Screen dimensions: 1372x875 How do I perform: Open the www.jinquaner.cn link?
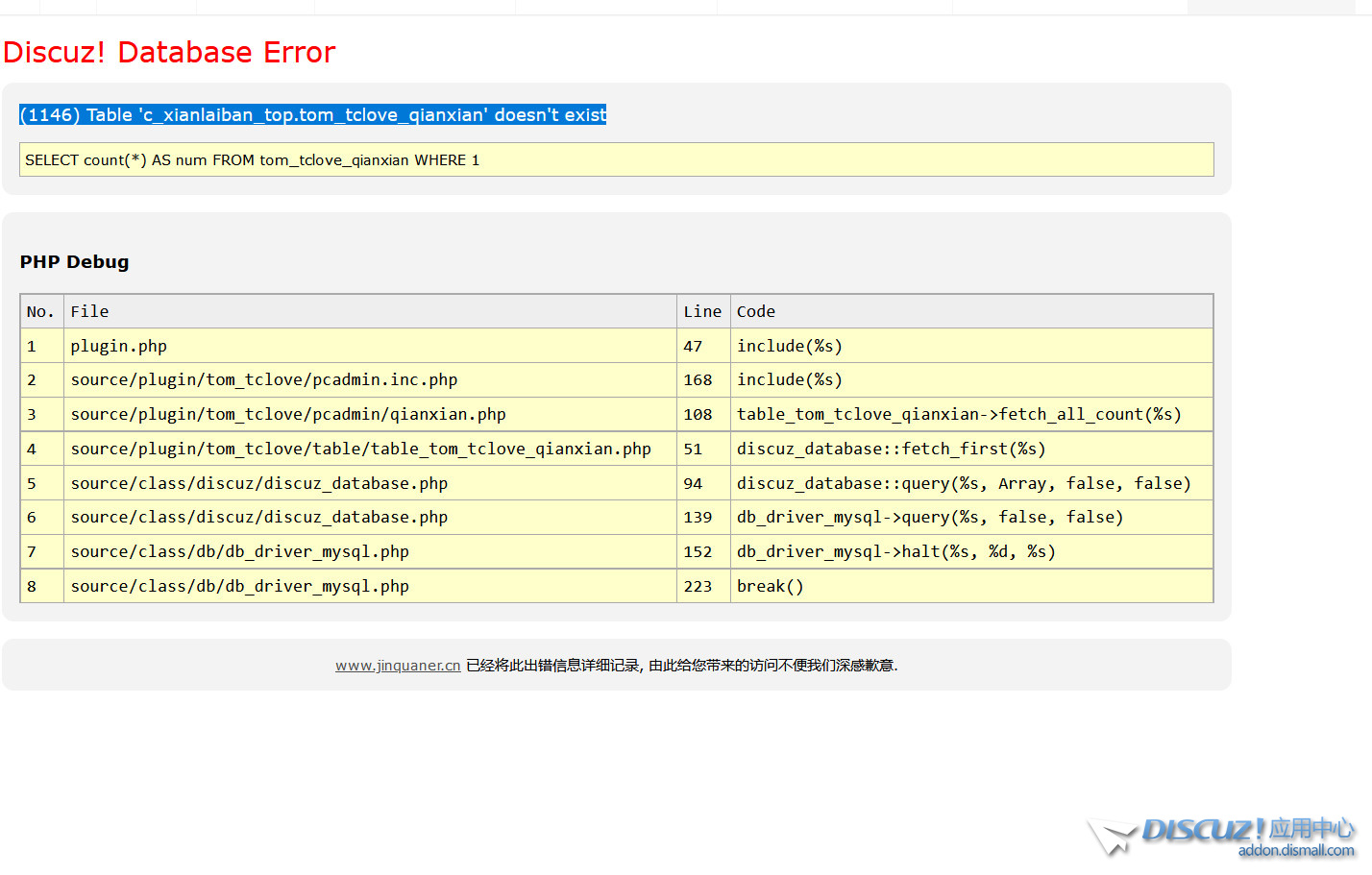[x=398, y=666]
